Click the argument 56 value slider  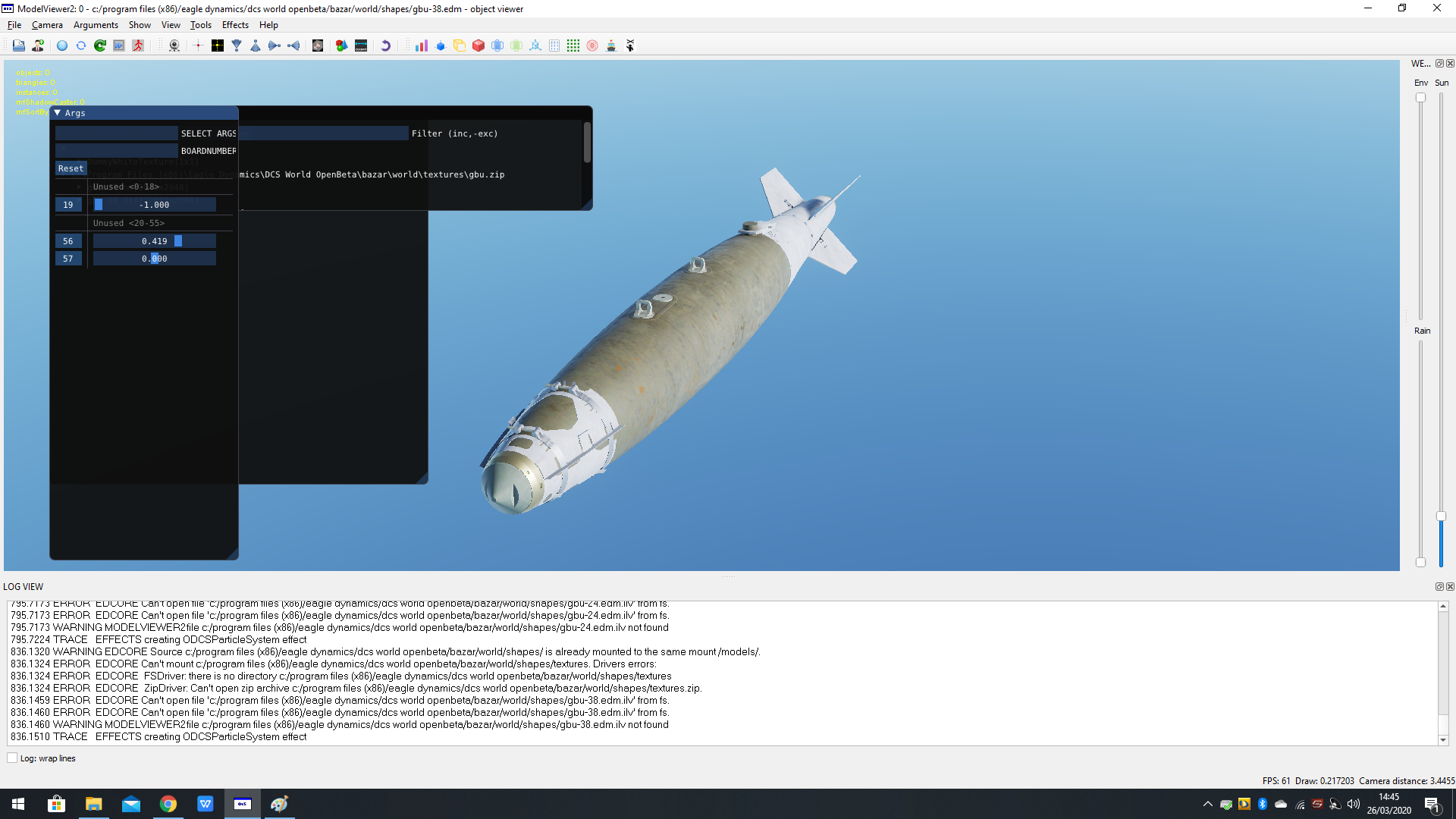click(155, 241)
